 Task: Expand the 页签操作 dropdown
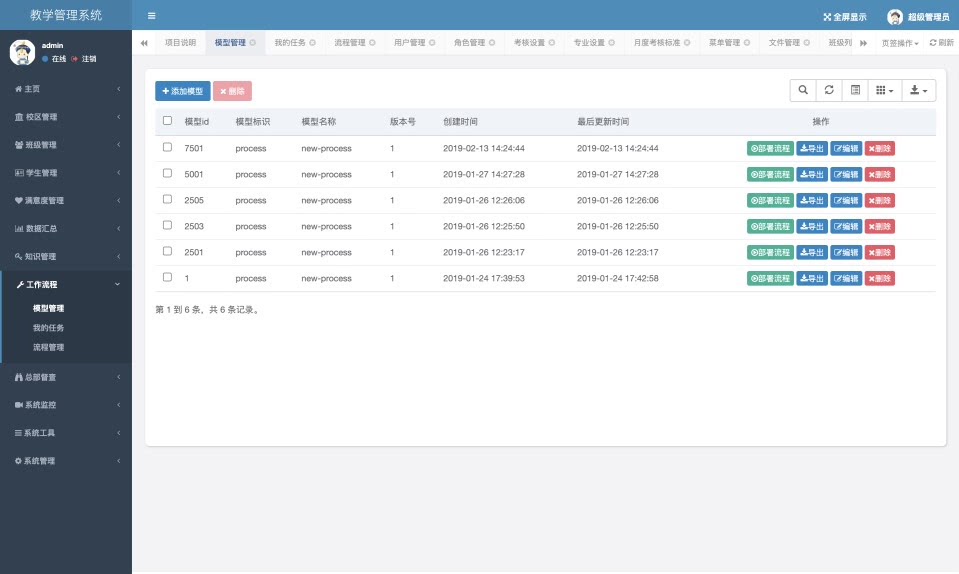click(900, 43)
